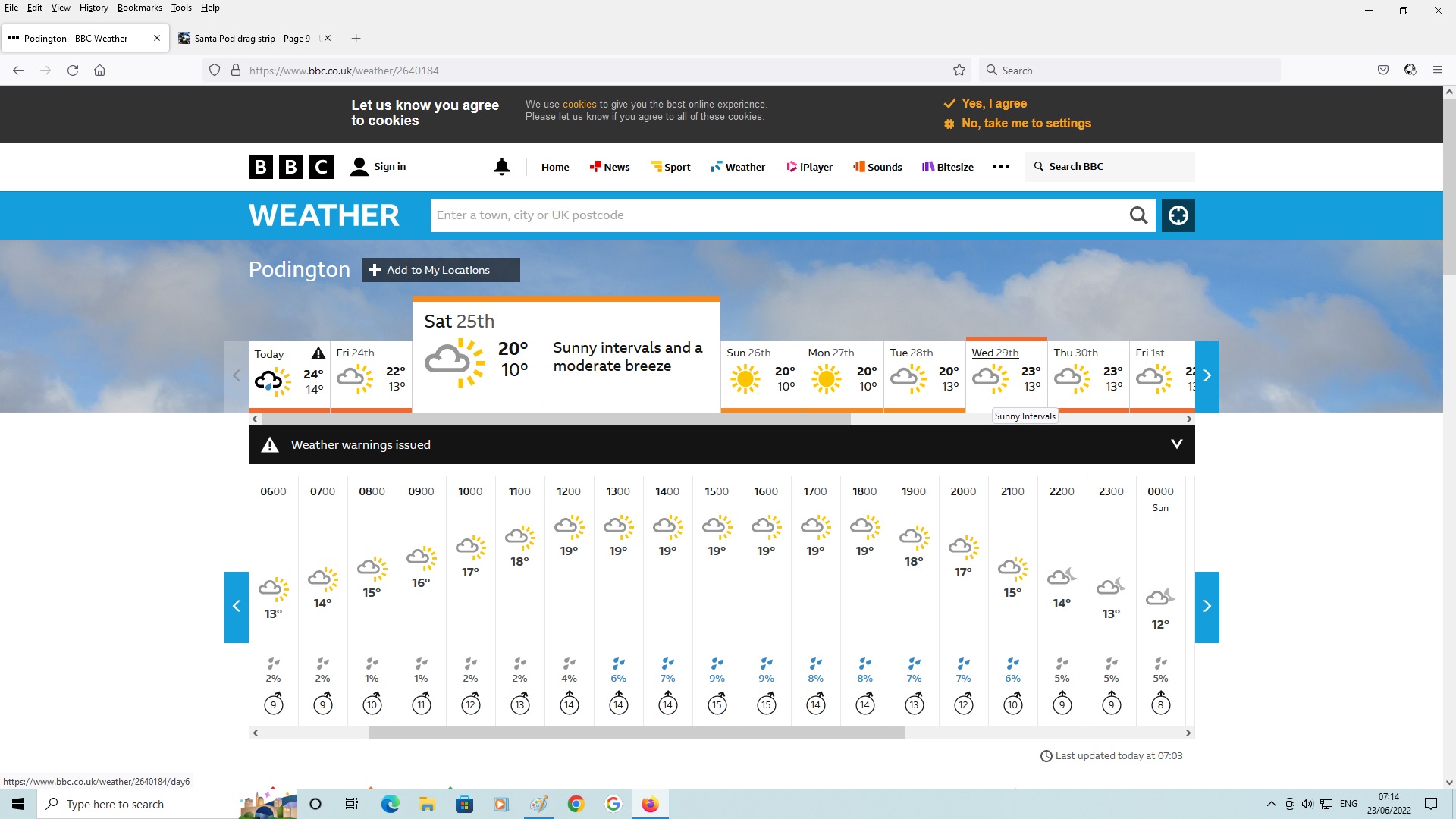Open File Explorer from the taskbar
1456x819 pixels.
point(427,805)
